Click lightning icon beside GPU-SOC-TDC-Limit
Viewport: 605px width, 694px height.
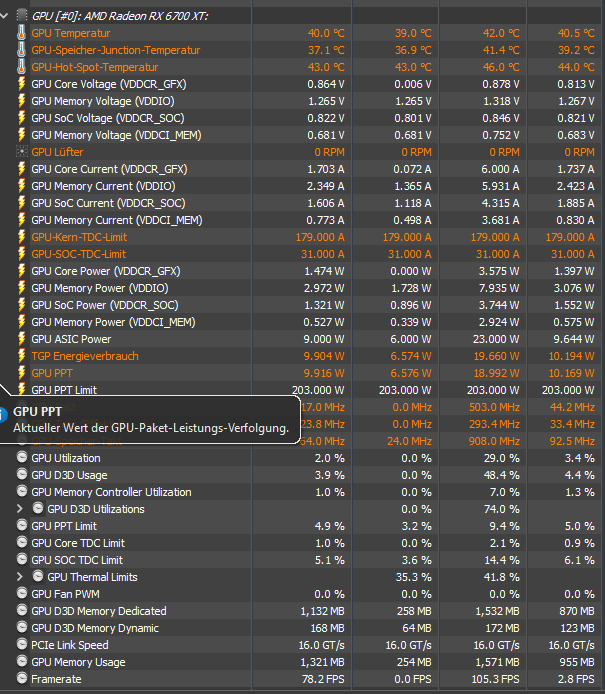(21, 254)
